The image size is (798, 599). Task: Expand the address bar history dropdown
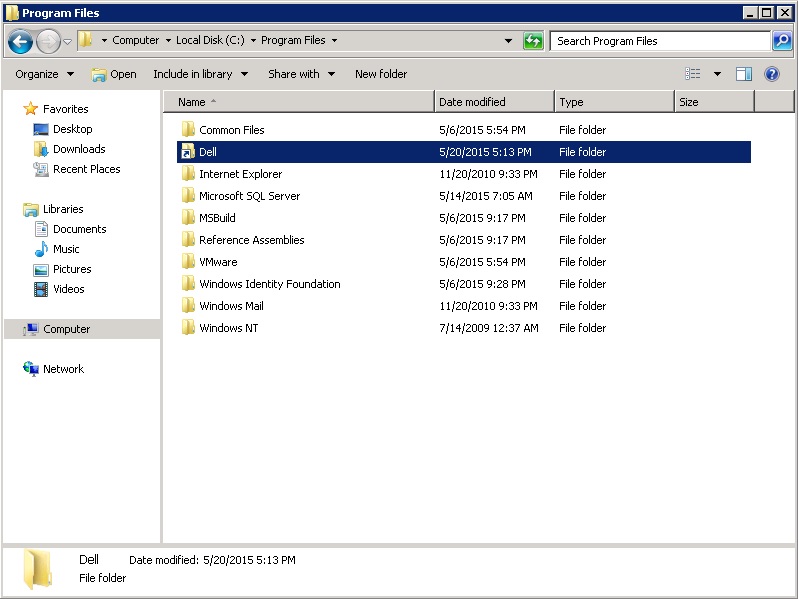[508, 41]
